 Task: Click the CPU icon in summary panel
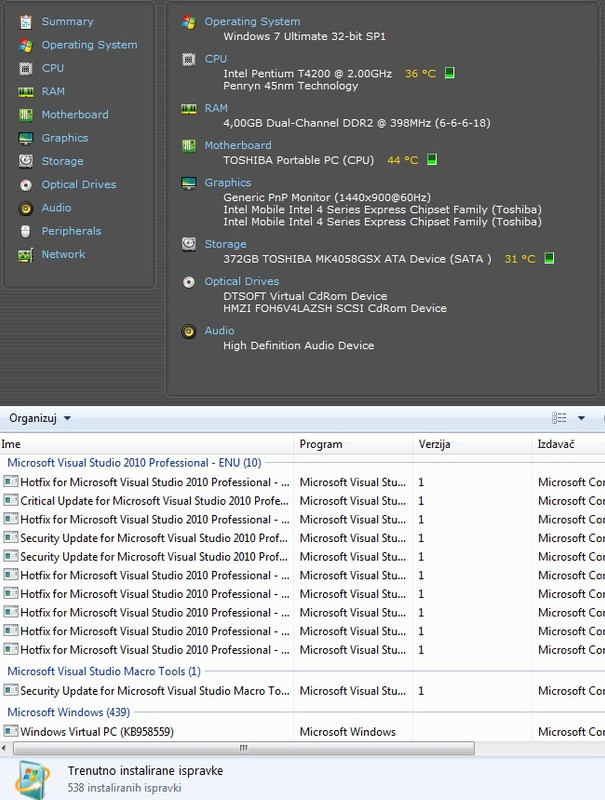tap(189, 60)
